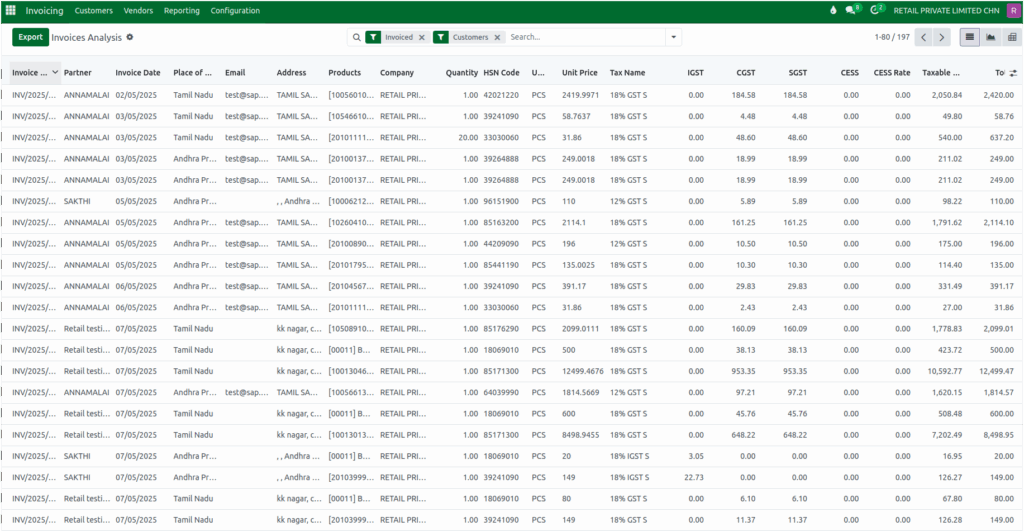This screenshot has width=1024, height=531.
Task: Open the gear settings next to Invoices Analysis
Action: pyautogui.click(x=130, y=37)
